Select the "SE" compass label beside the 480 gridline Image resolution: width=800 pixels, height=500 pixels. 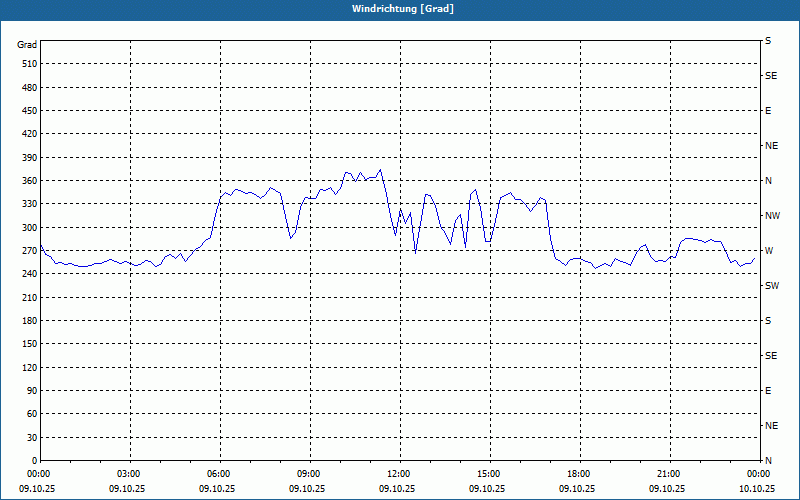pos(771,76)
